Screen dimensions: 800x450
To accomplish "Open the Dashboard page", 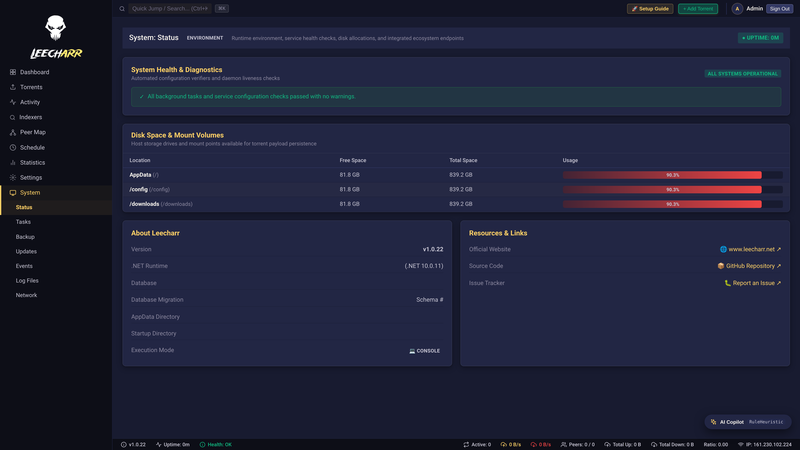I will [x=56, y=72].
